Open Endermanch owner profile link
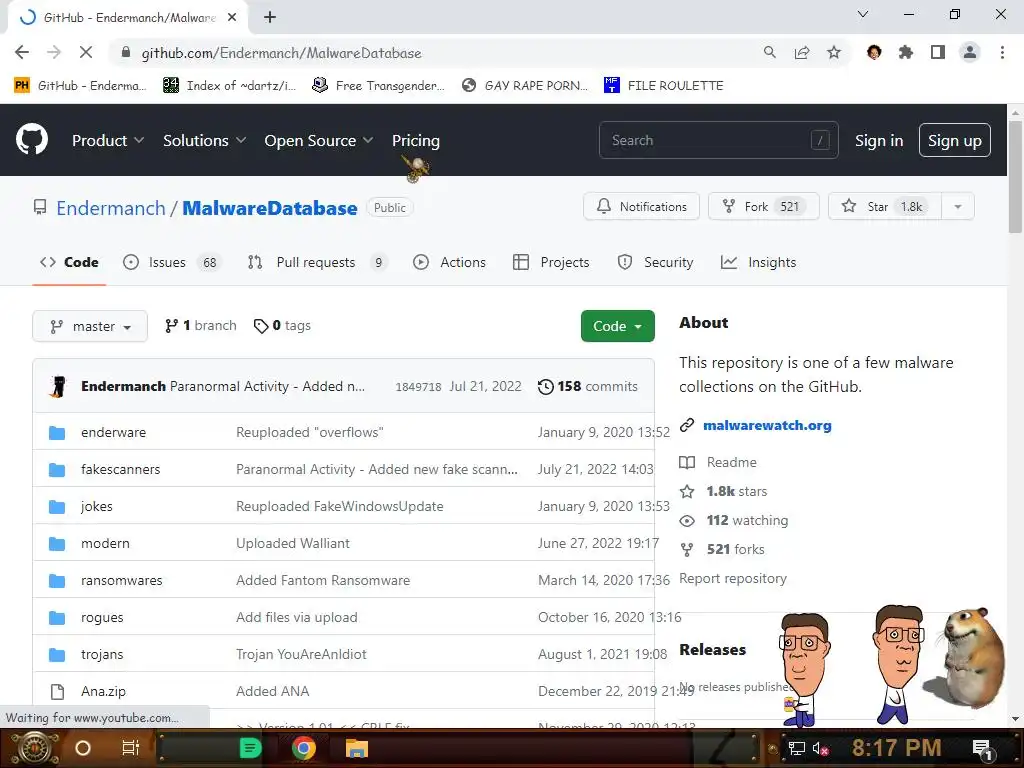Image resolution: width=1024 pixels, height=768 pixels. [x=111, y=208]
